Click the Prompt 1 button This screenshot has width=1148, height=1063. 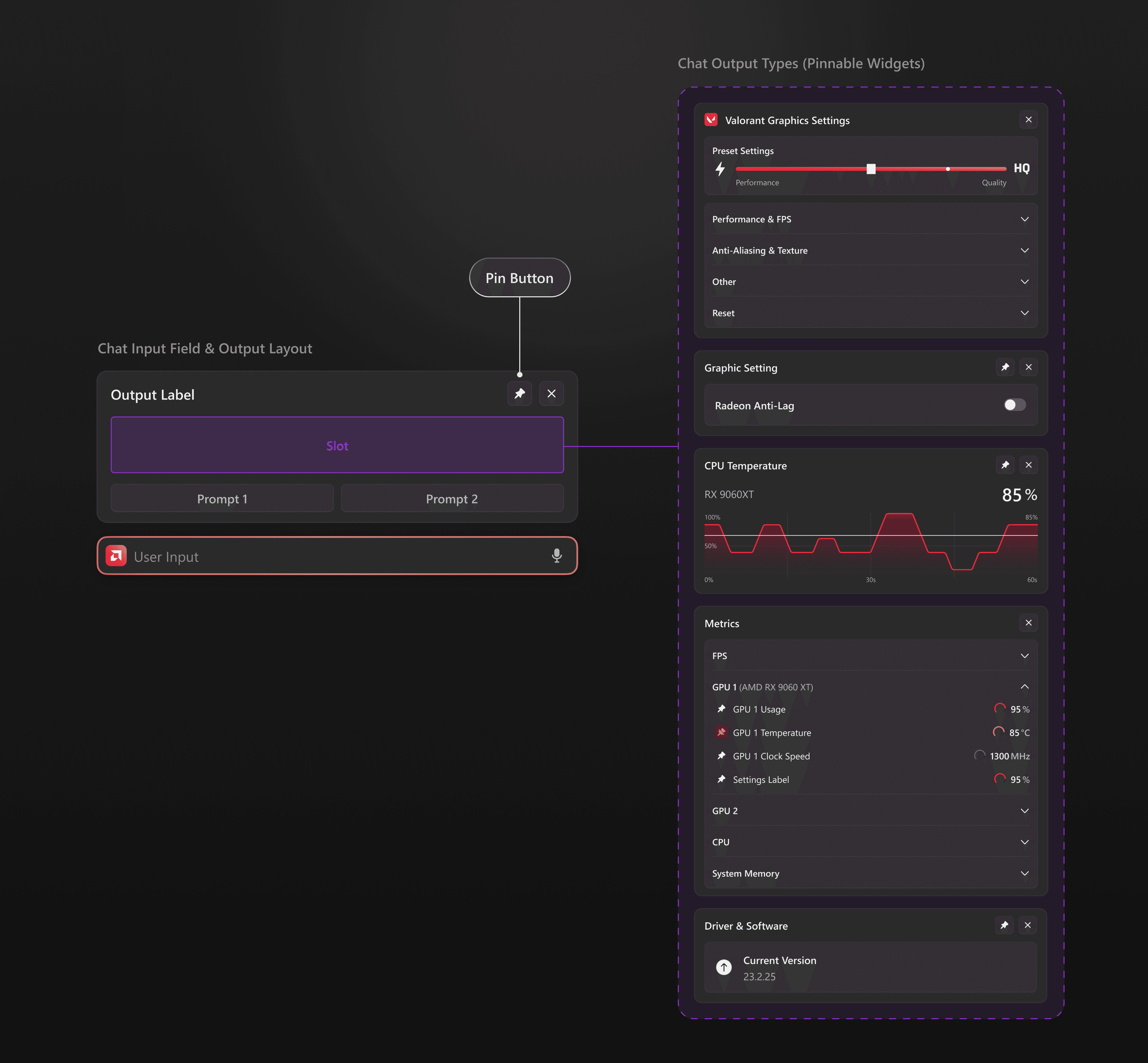[222, 499]
